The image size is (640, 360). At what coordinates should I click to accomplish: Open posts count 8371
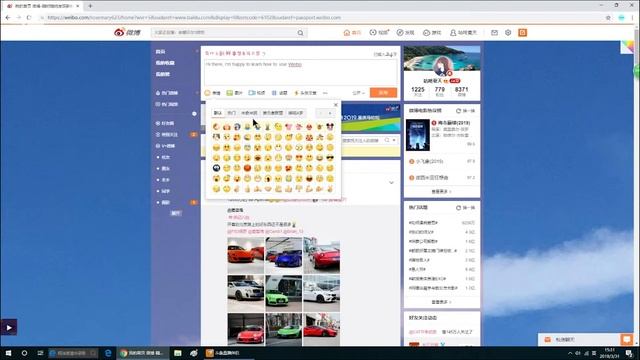(x=462, y=91)
